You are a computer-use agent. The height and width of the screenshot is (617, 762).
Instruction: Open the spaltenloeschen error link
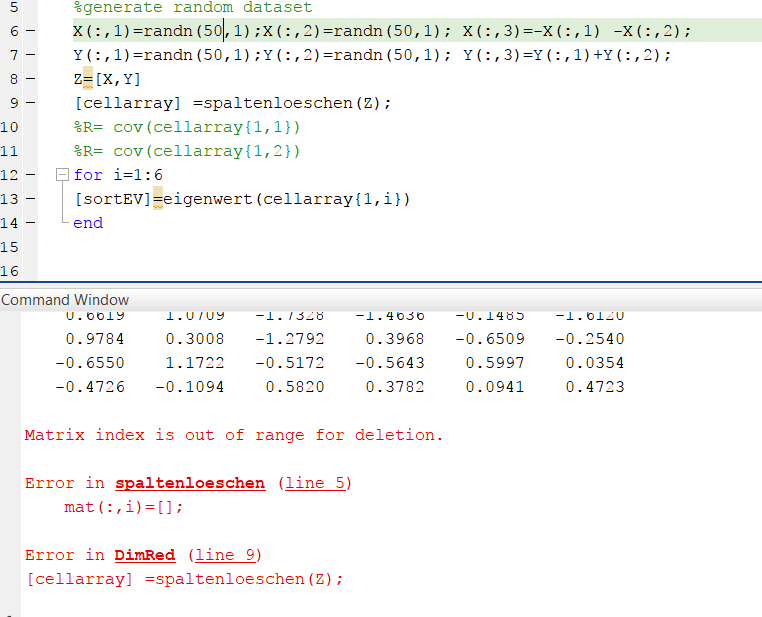click(x=190, y=483)
